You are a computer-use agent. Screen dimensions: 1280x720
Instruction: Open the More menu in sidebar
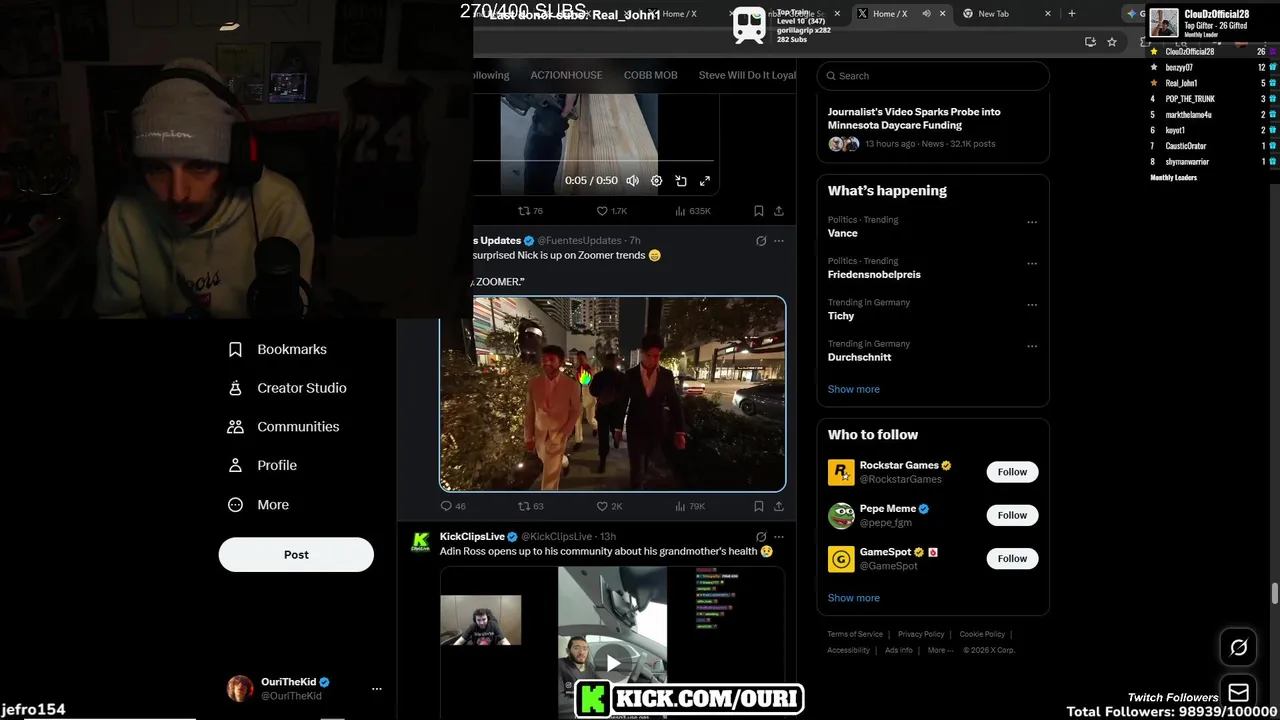pyautogui.click(x=258, y=505)
